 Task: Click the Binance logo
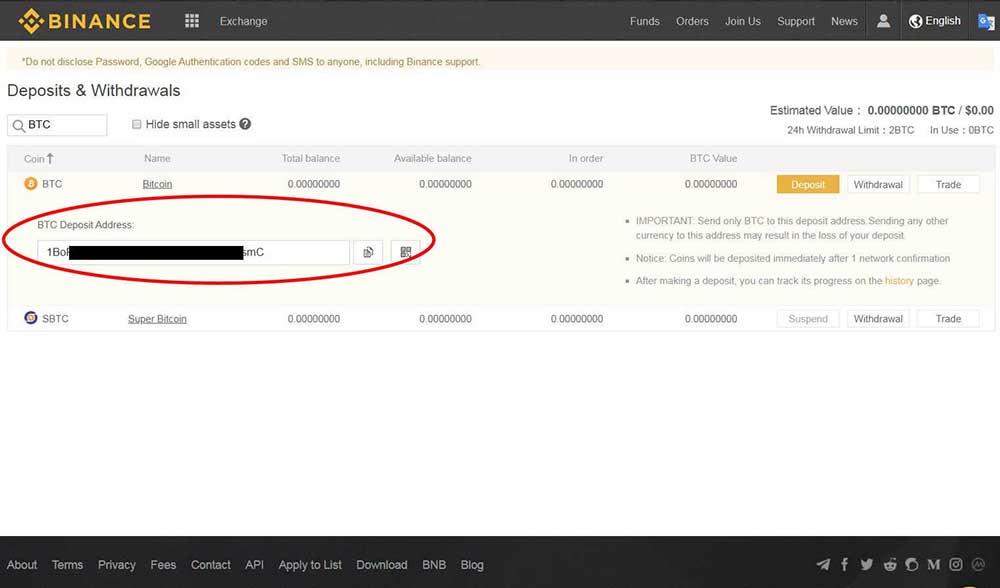[85, 21]
